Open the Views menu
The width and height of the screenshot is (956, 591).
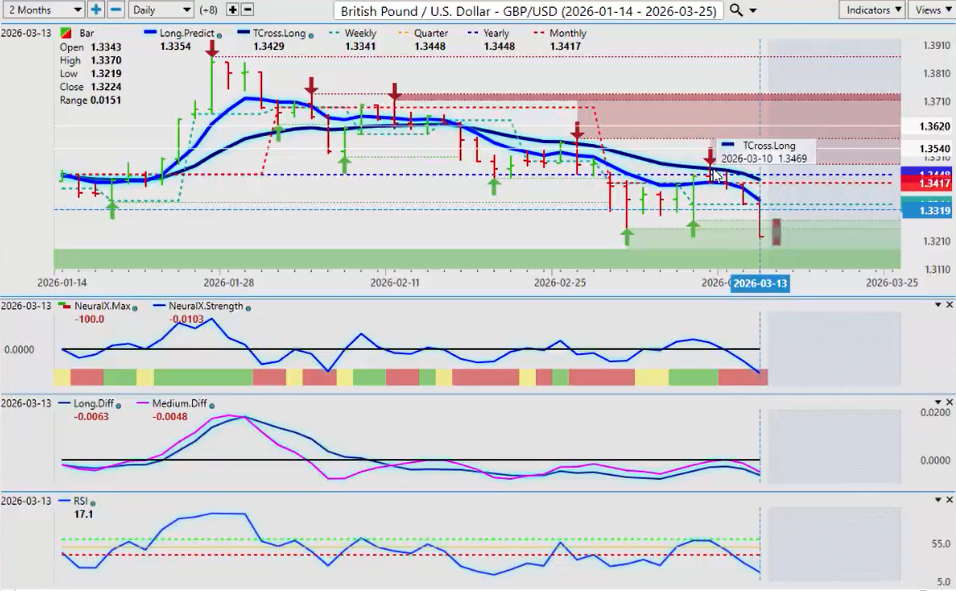coord(932,9)
